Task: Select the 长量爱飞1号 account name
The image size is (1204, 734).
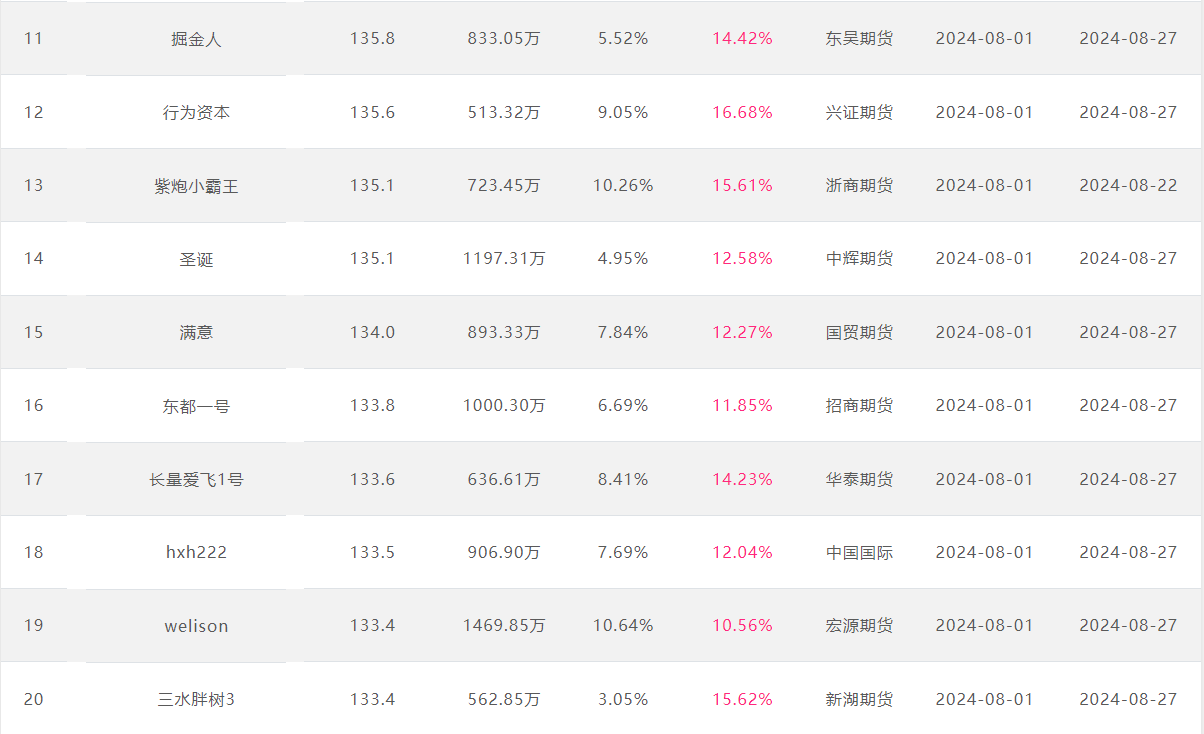Action: 196,479
